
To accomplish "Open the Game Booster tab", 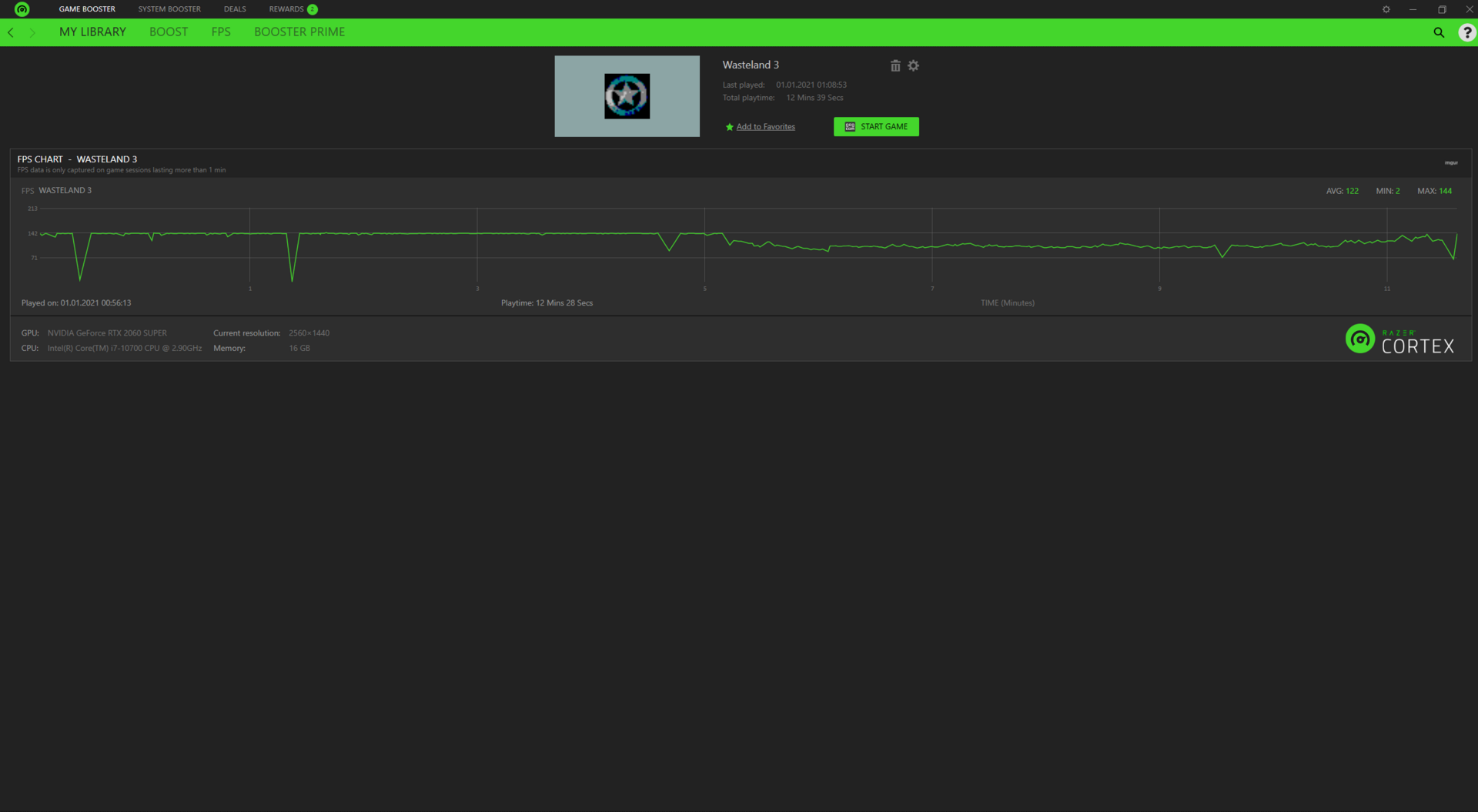I will tap(87, 9).
